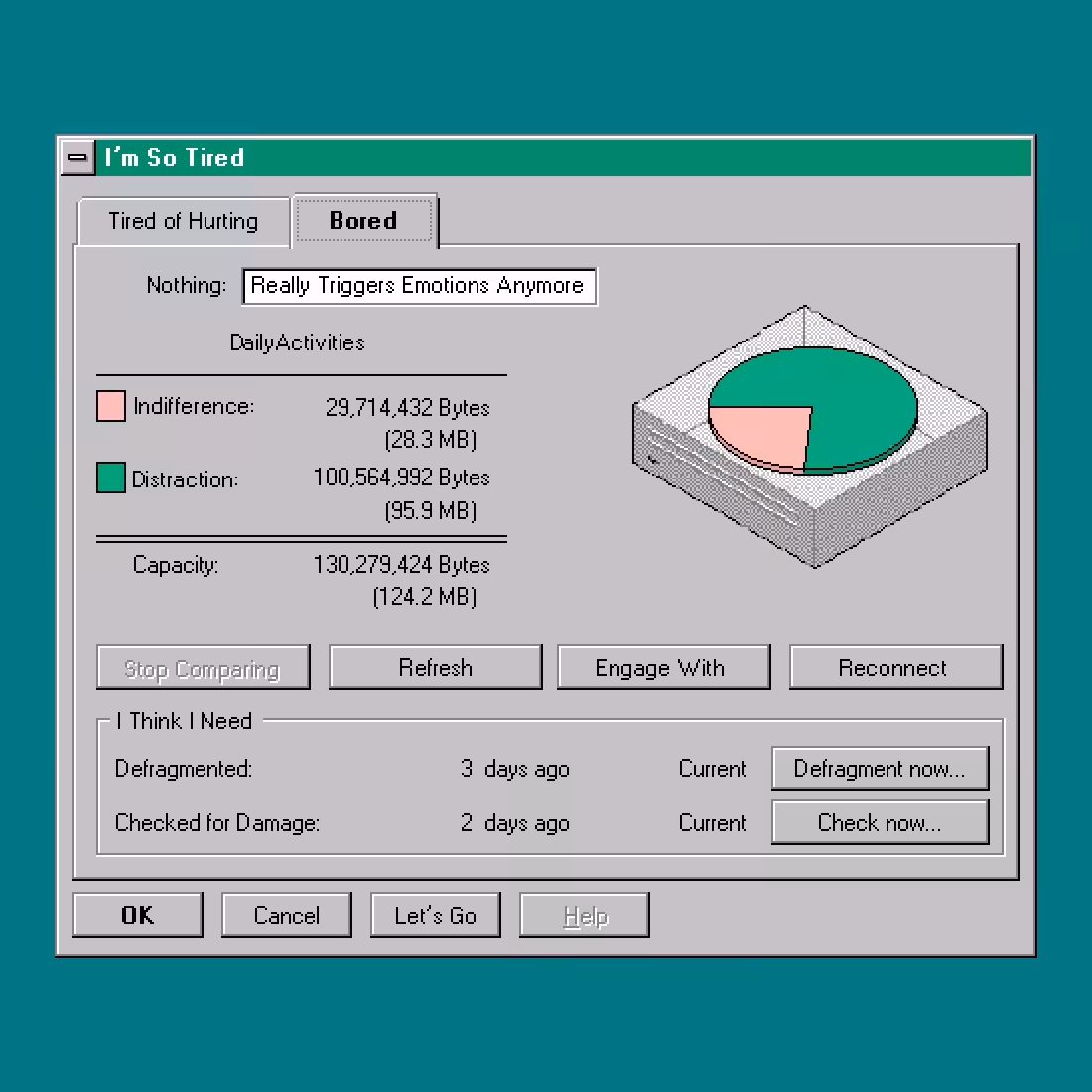
Task: Hit the Refresh button
Action: pyautogui.click(x=435, y=668)
